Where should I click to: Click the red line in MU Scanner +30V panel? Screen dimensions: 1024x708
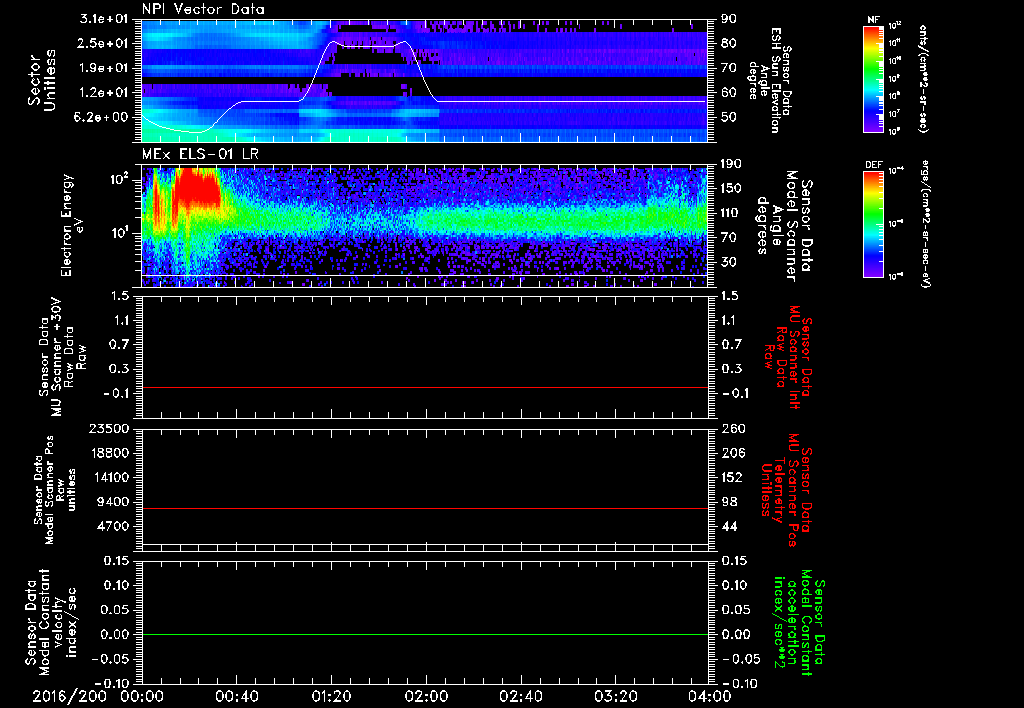point(424,388)
